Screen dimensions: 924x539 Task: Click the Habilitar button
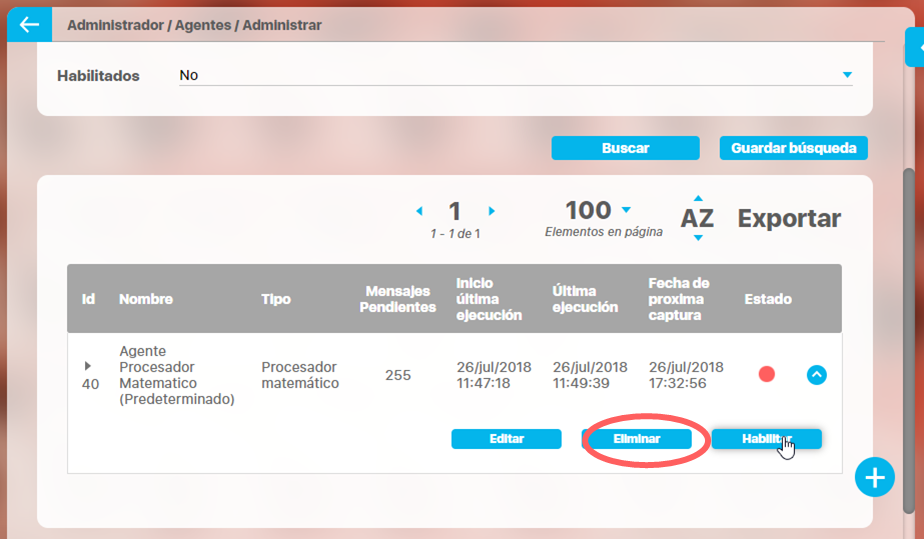click(x=766, y=439)
